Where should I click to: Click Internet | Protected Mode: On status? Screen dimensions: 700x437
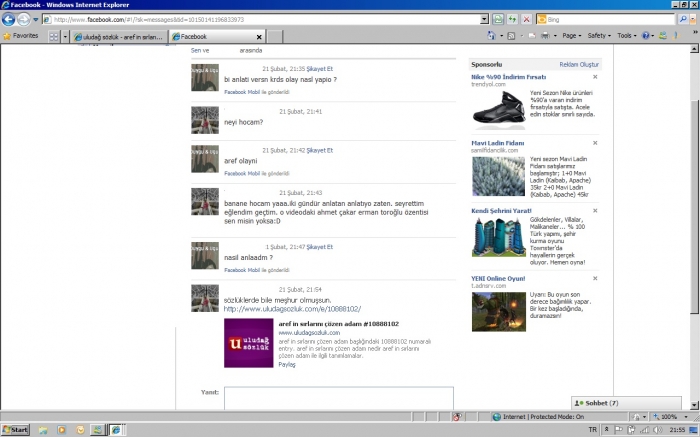[x=538, y=416]
